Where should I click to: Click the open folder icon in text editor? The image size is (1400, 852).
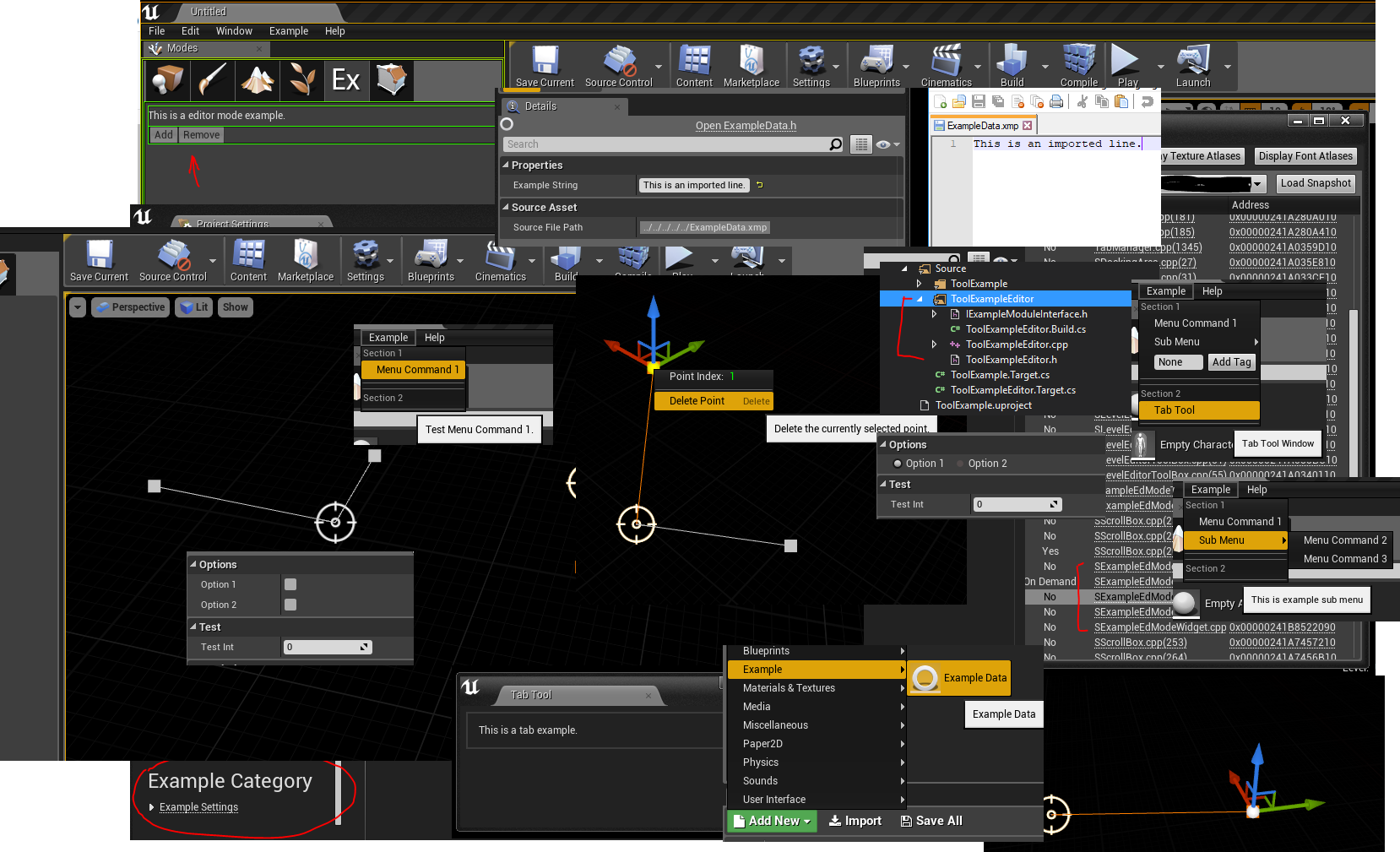959,101
